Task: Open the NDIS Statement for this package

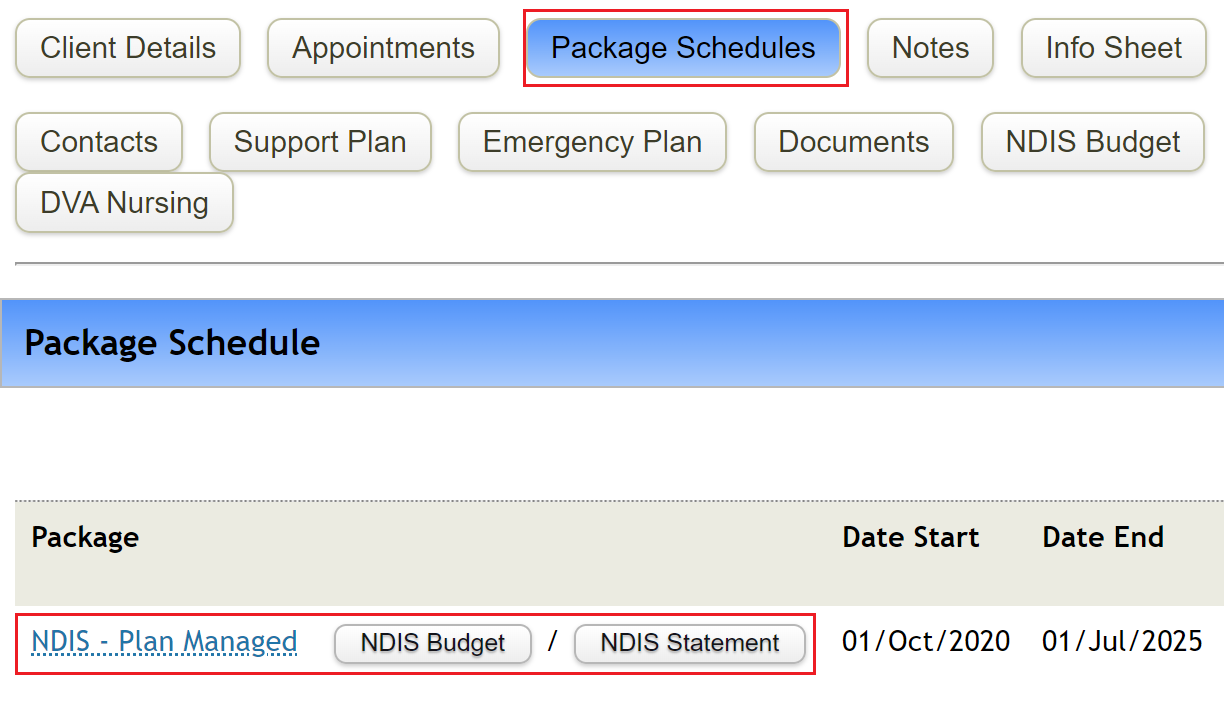Action: tap(689, 644)
